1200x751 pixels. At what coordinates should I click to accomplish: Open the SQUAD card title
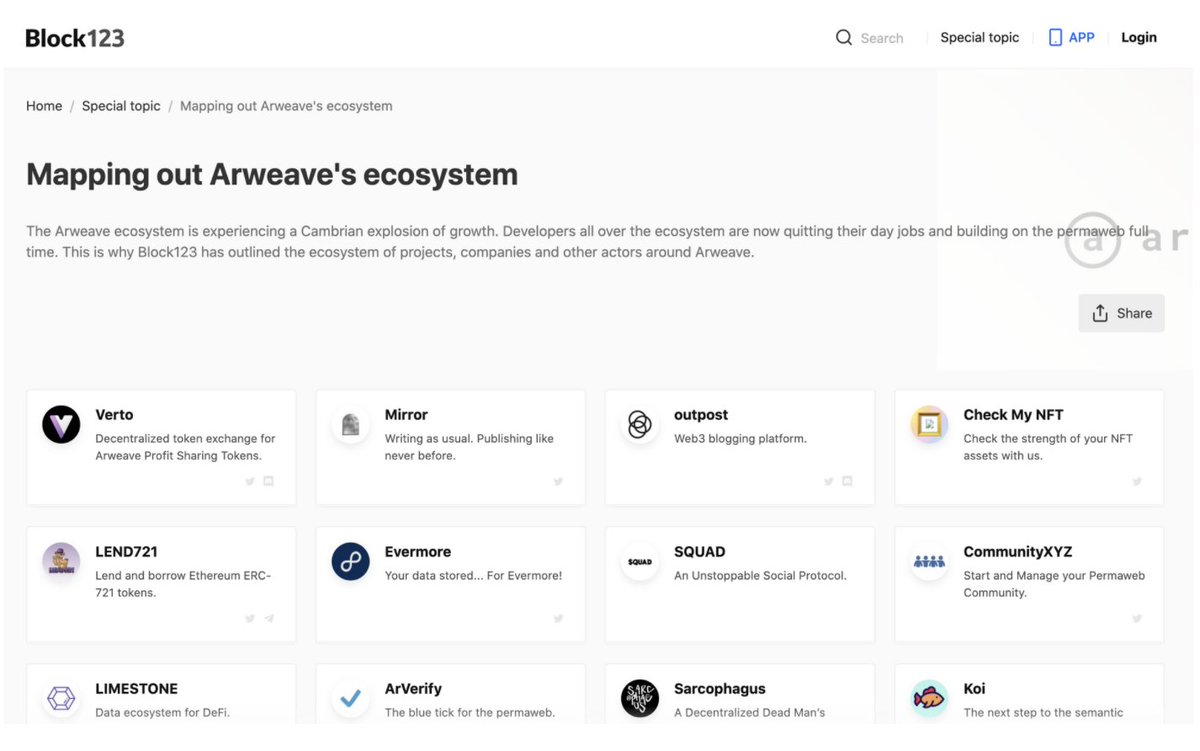700,552
